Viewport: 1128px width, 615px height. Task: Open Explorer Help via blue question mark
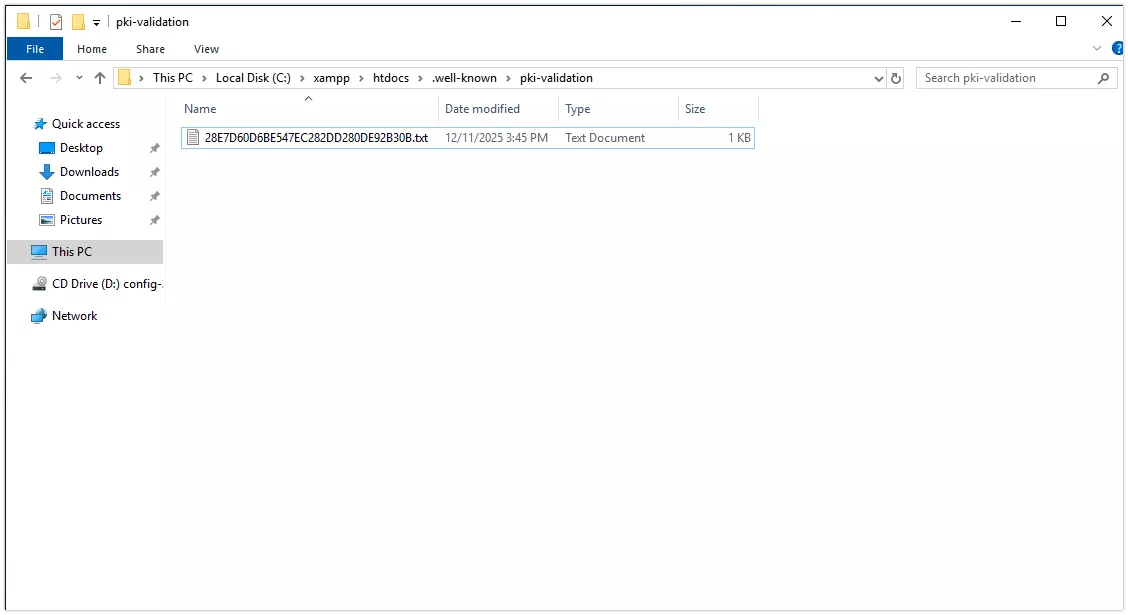pos(1118,48)
